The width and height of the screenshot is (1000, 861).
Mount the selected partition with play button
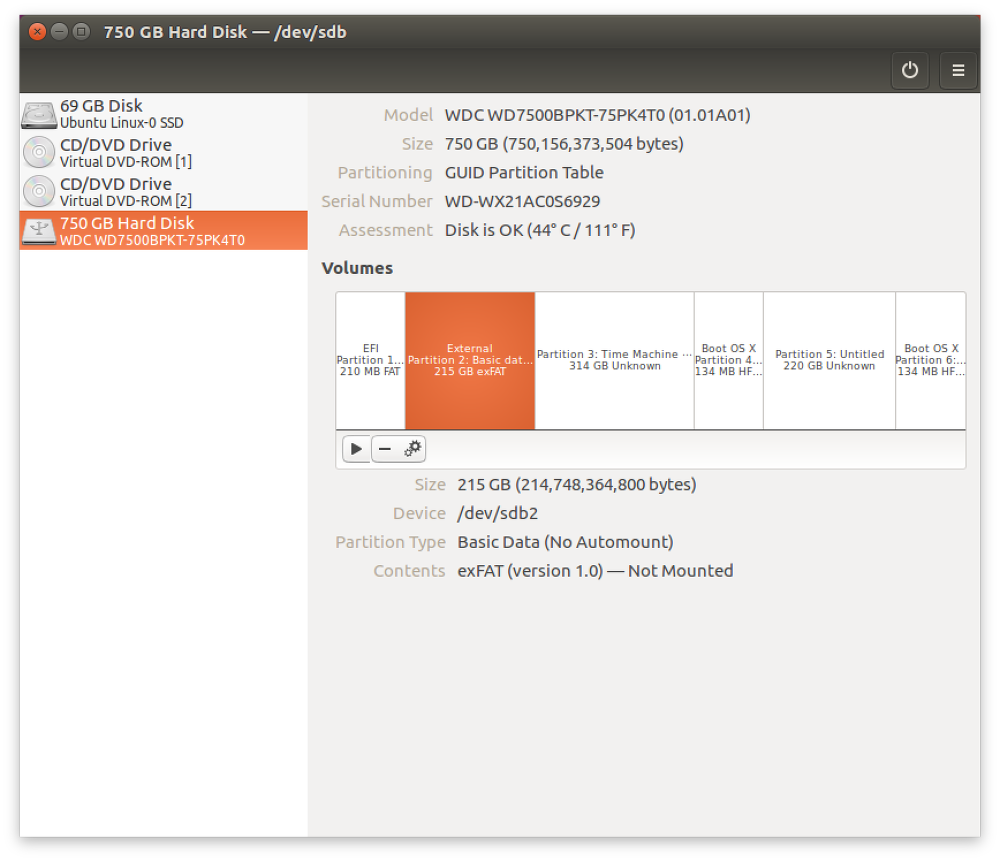point(356,449)
